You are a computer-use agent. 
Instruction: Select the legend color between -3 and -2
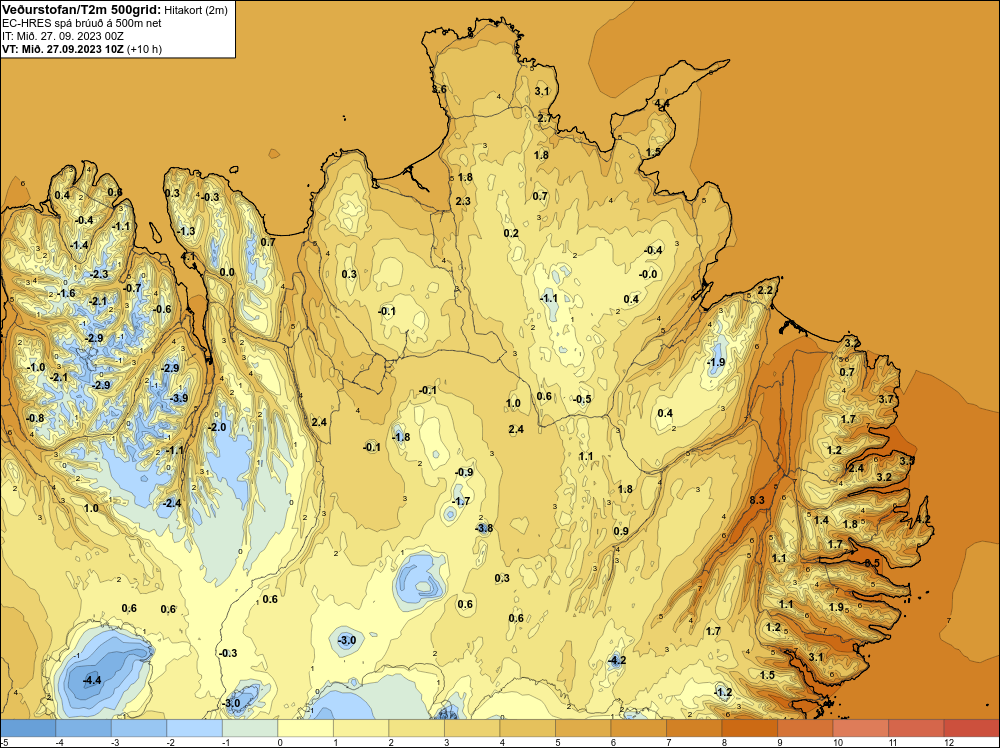click(139, 728)
